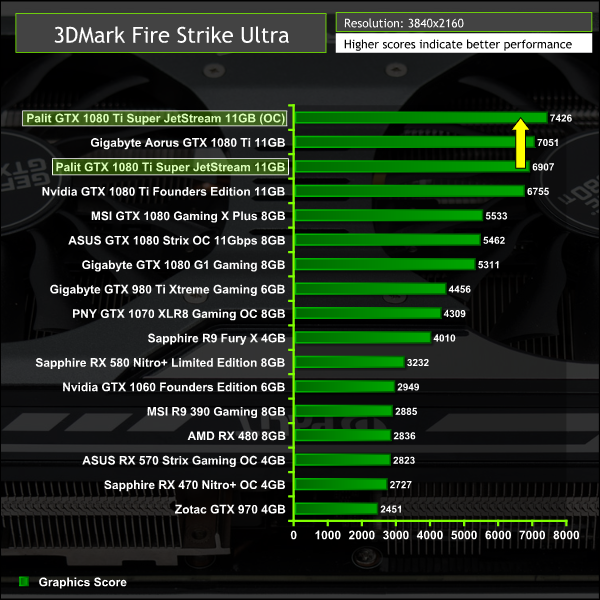The image size is (600, 600).
Task: Click the 2823 score value
Action: [404, 460]
